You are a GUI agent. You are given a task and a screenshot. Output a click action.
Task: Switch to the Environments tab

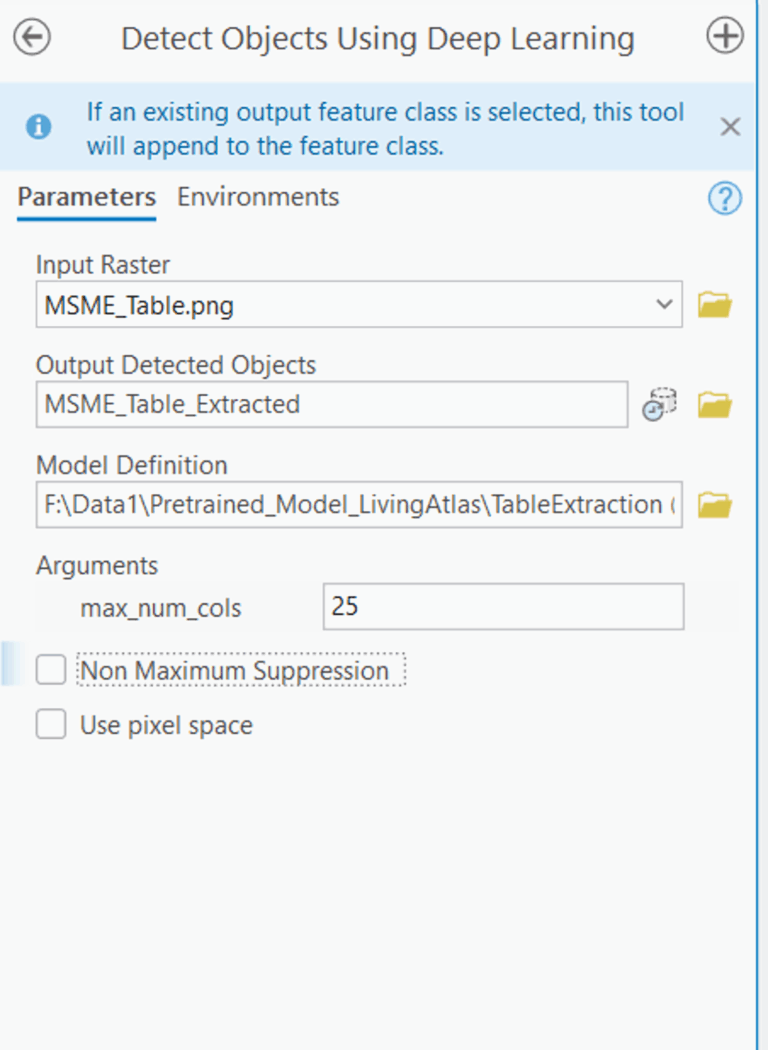tap(257, 196)
